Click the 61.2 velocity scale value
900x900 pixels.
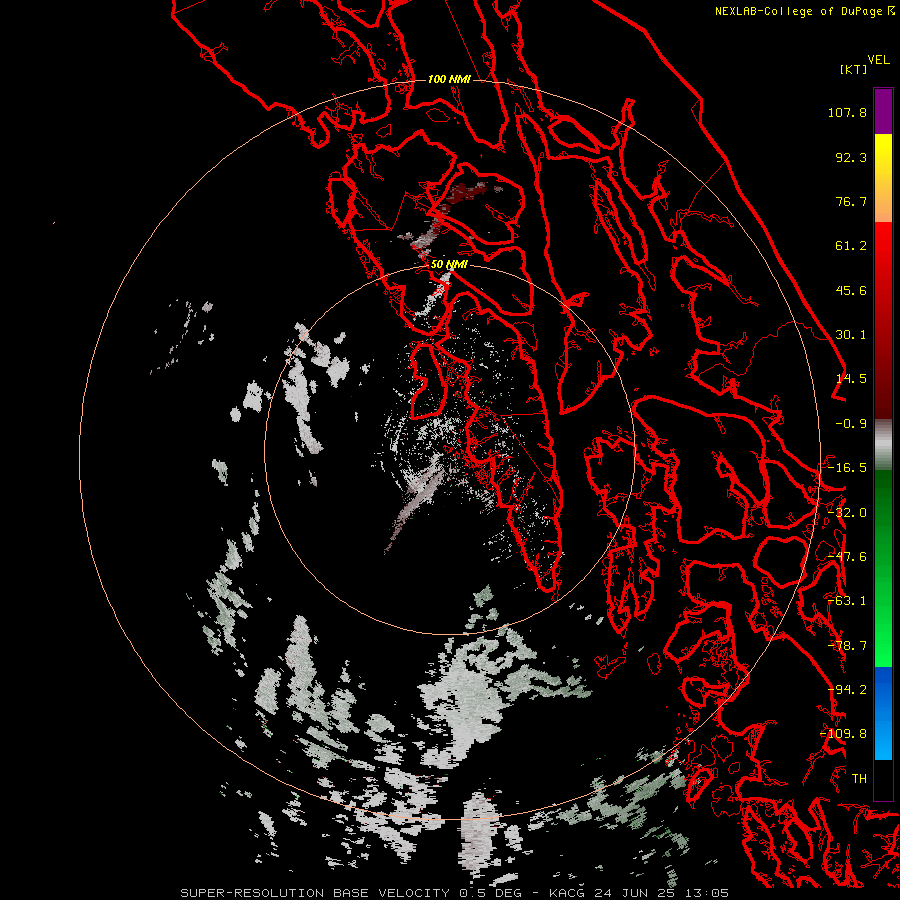[851, 246]
